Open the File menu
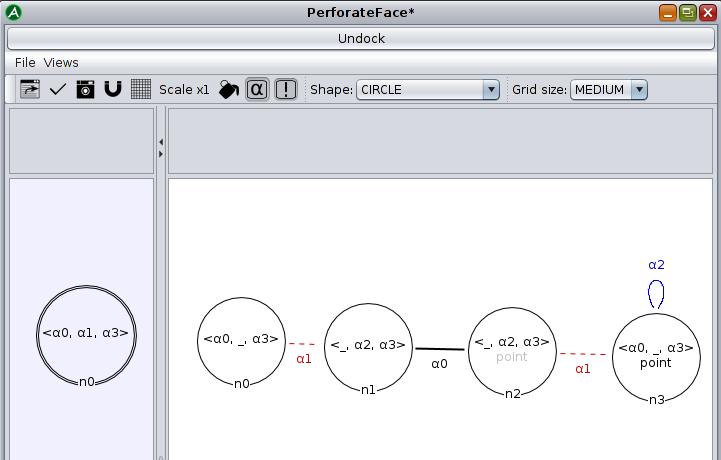The height and width of the screenshot is (460, 721). pyautogui.click(x=25, y=63)
